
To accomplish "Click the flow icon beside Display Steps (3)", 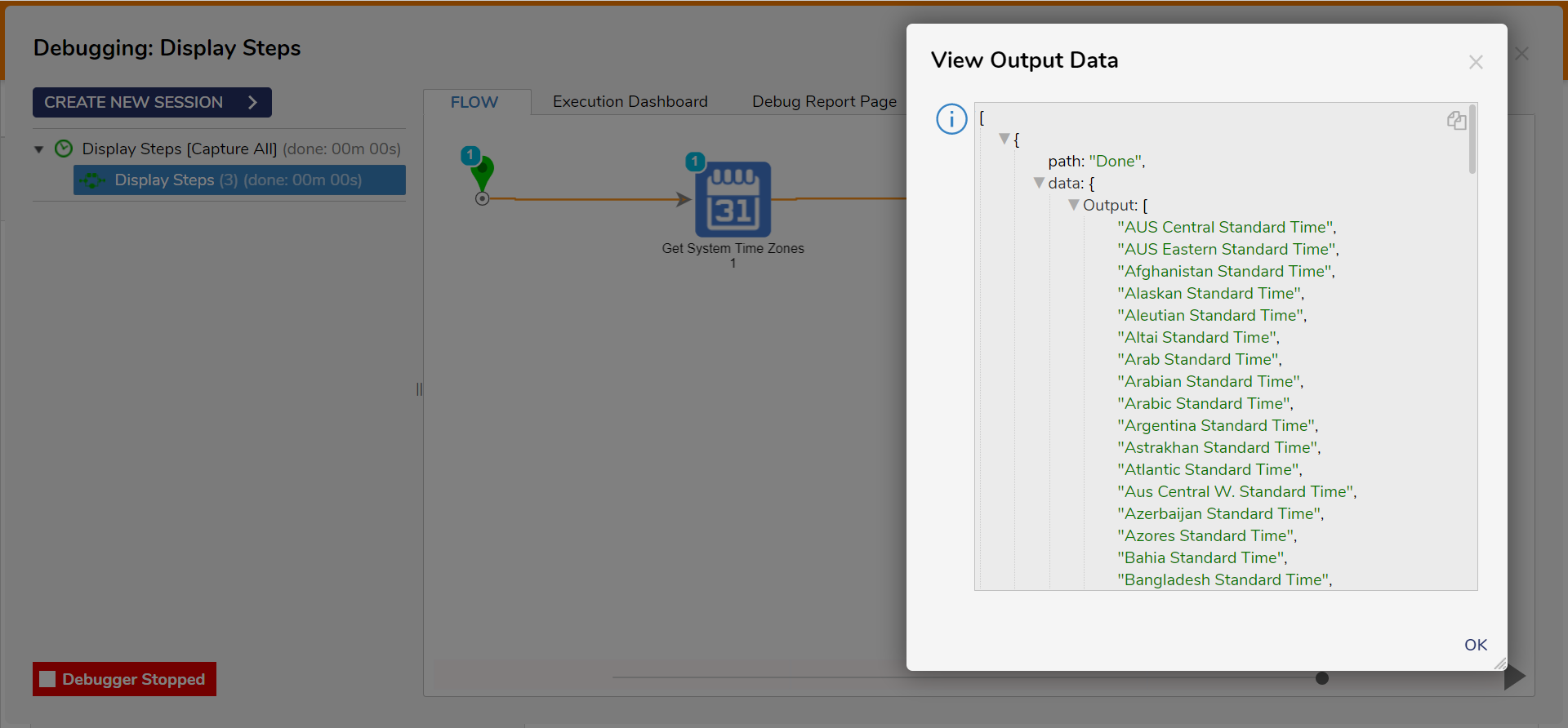I will click(93, 180).
